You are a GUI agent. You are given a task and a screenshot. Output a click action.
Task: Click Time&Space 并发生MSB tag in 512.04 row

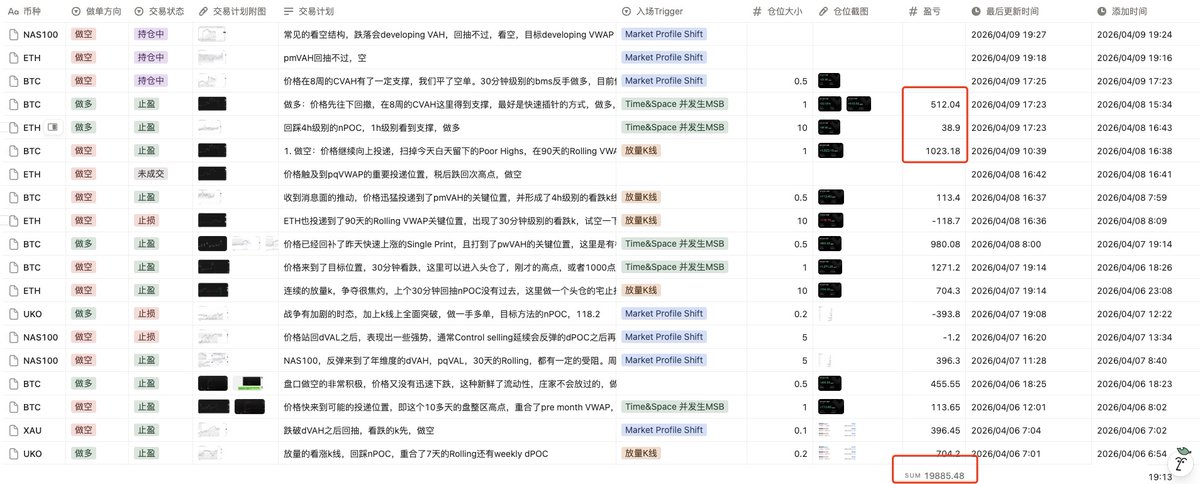point(673,104)
